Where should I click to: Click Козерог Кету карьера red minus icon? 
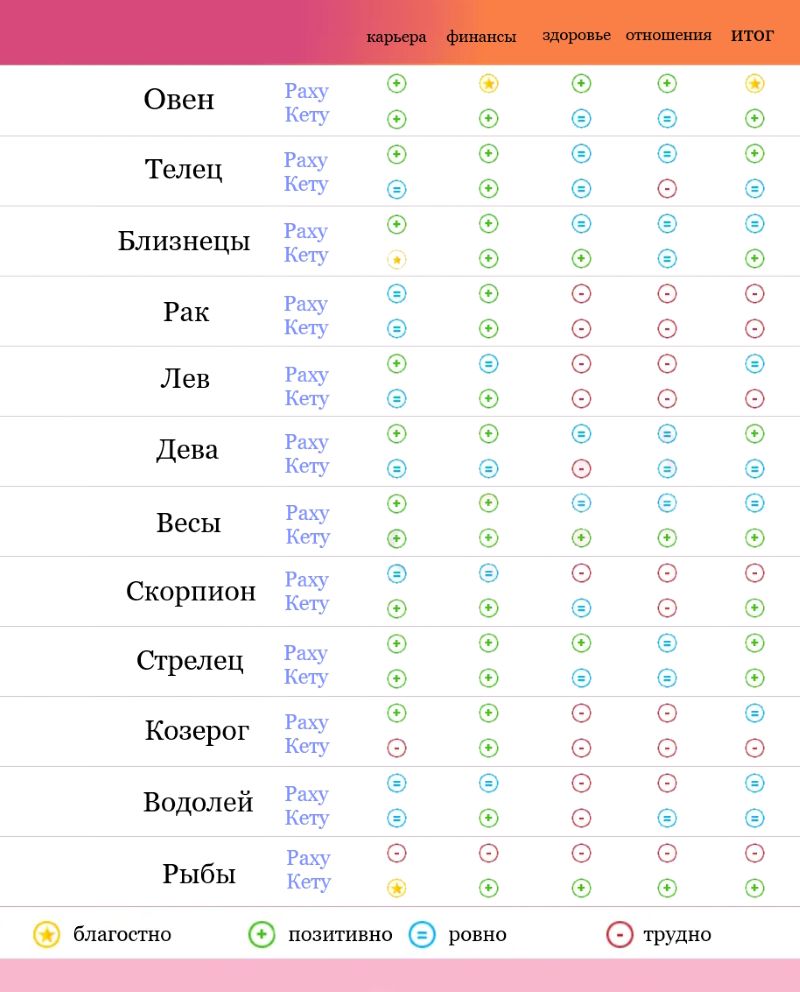(397, 748)
